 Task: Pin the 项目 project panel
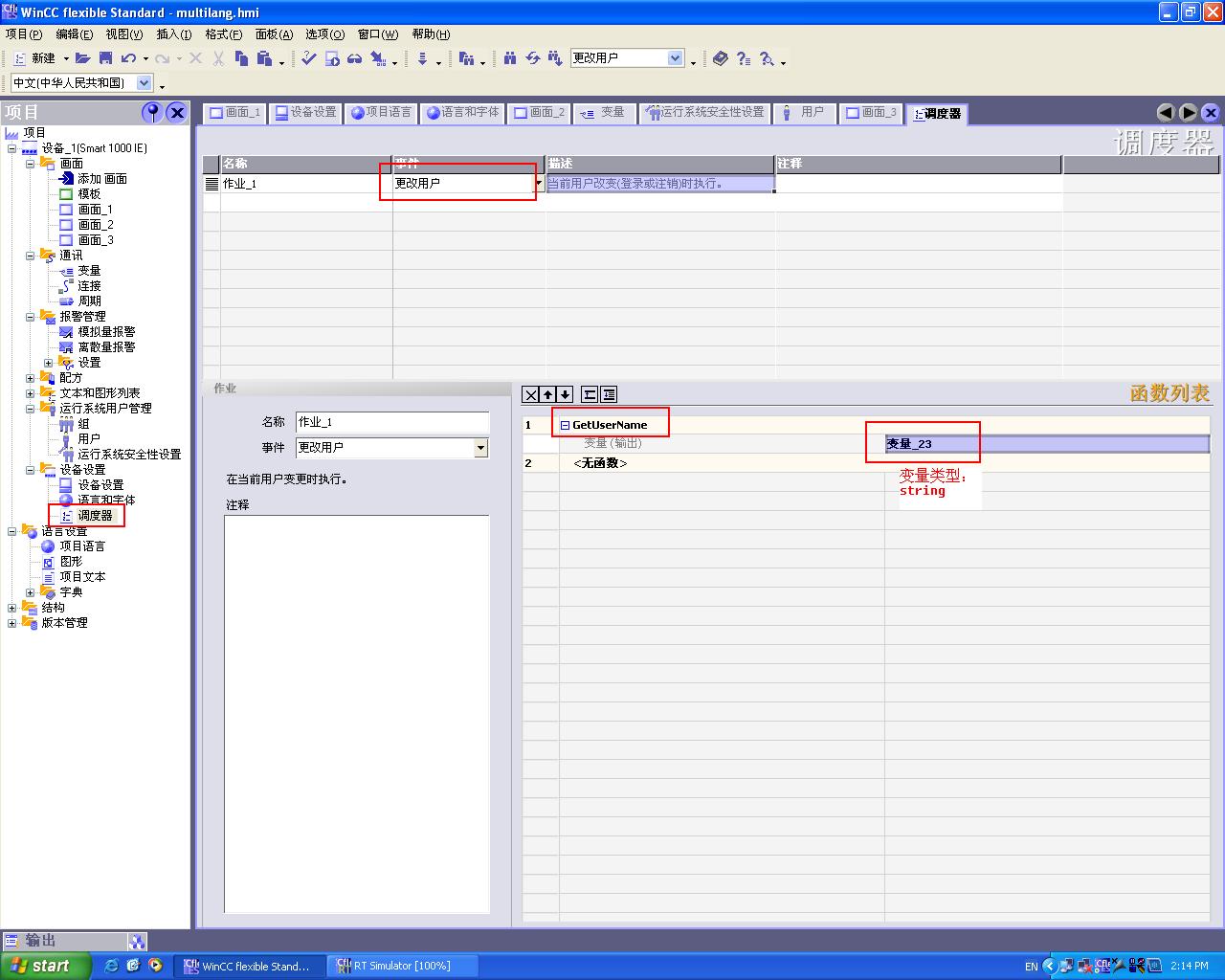(152, 112)
